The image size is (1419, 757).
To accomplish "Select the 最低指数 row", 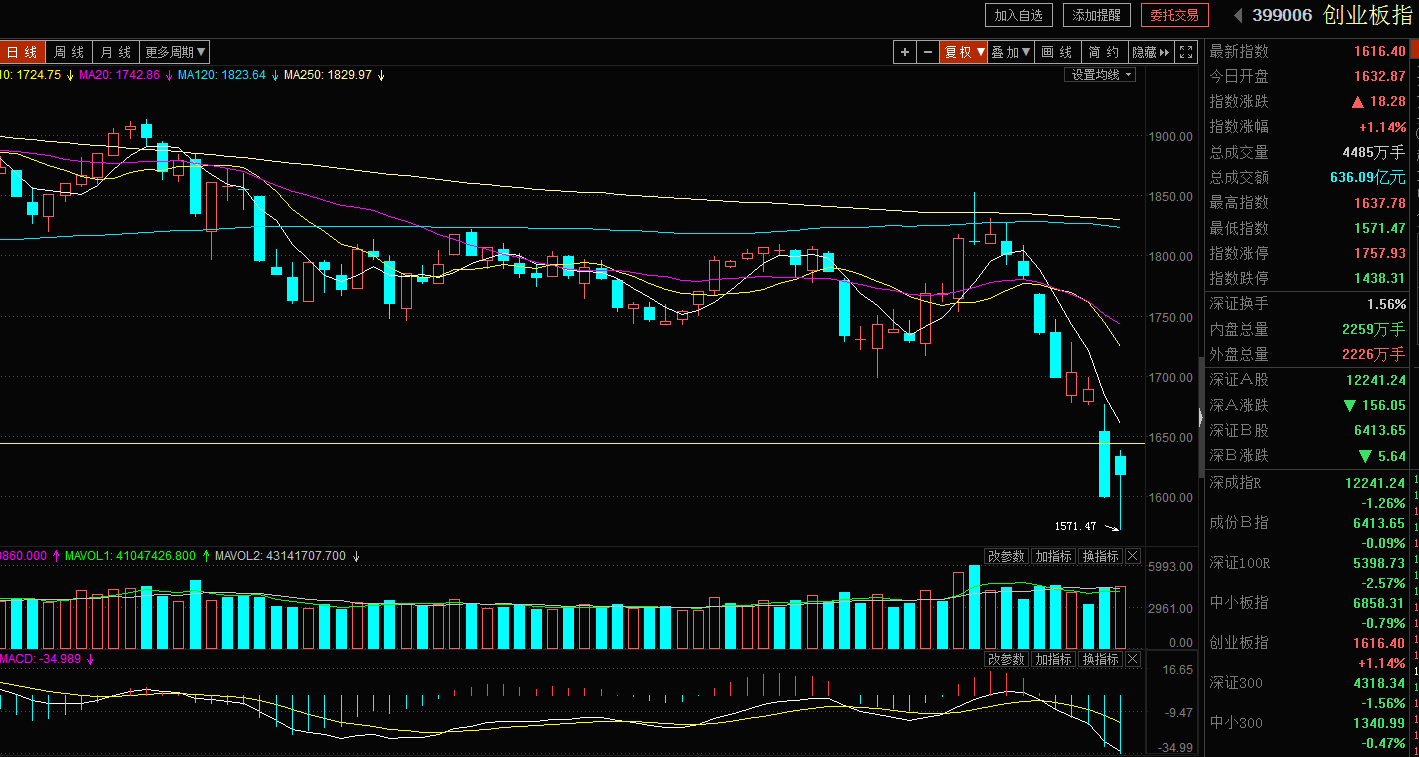I will [x=1308, y=228].
